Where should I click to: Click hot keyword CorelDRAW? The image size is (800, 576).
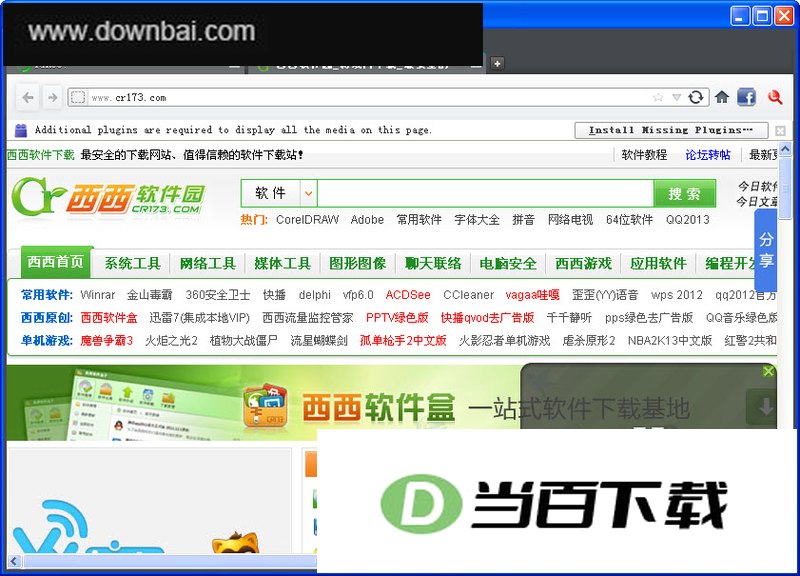tap(307, 220)
